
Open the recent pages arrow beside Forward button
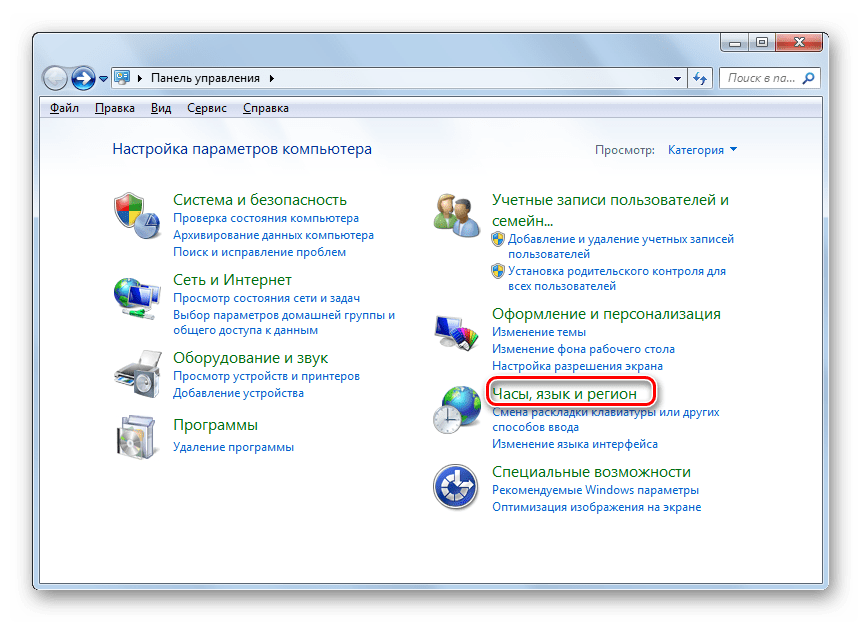(103, 79)
